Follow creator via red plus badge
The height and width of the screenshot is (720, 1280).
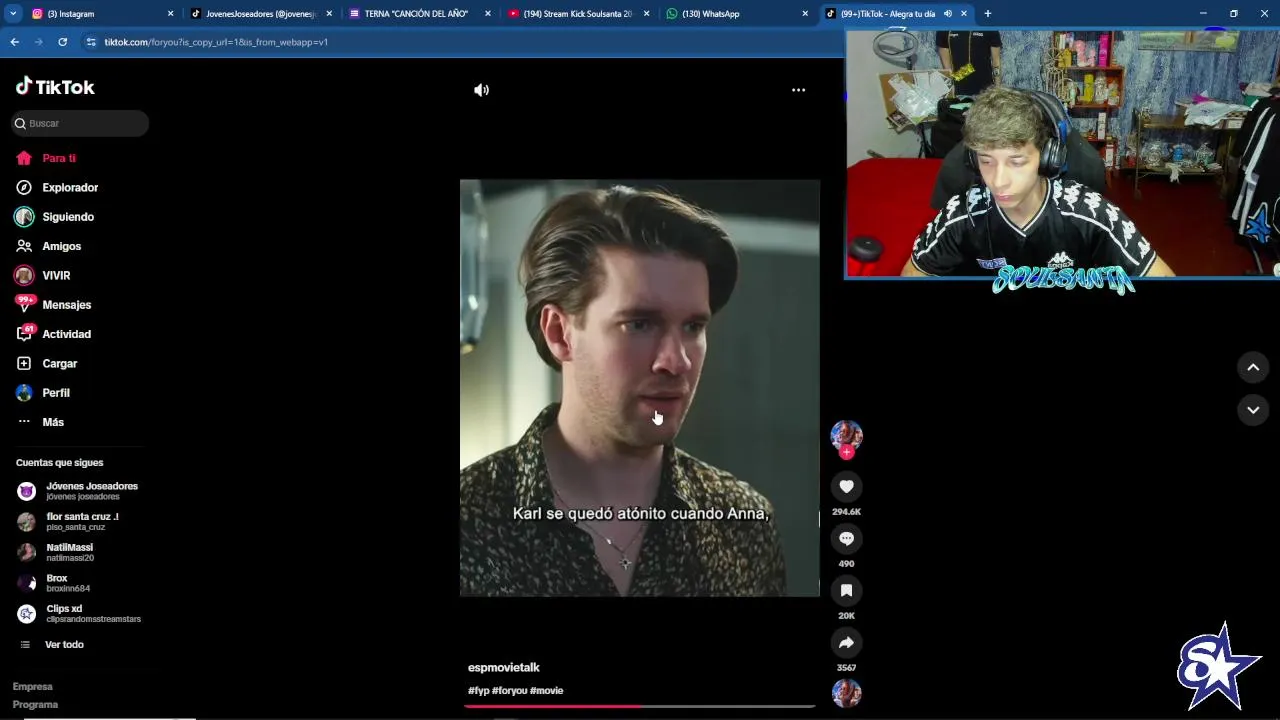[846, 453]
